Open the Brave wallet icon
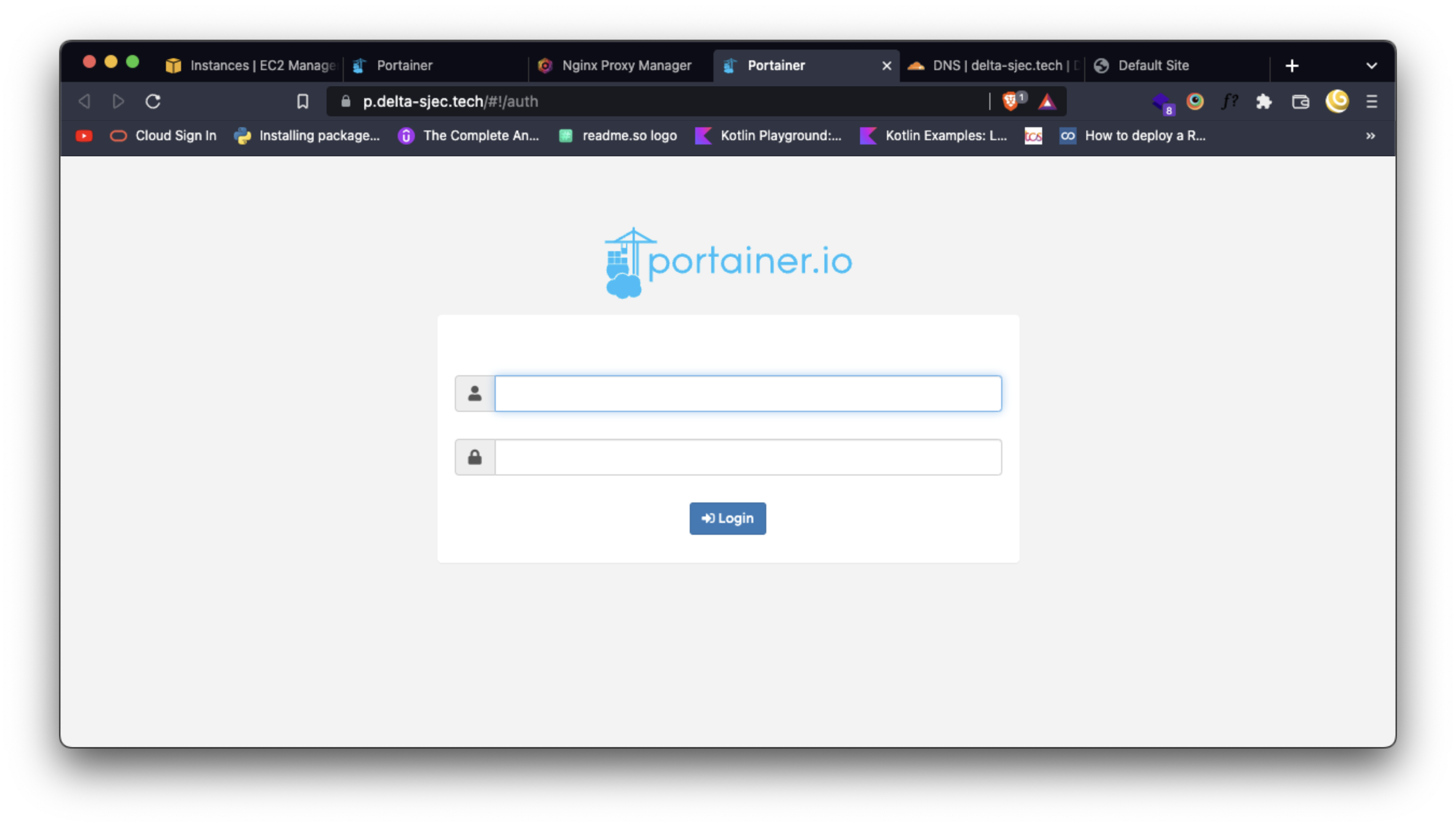 pos(1300,102)
